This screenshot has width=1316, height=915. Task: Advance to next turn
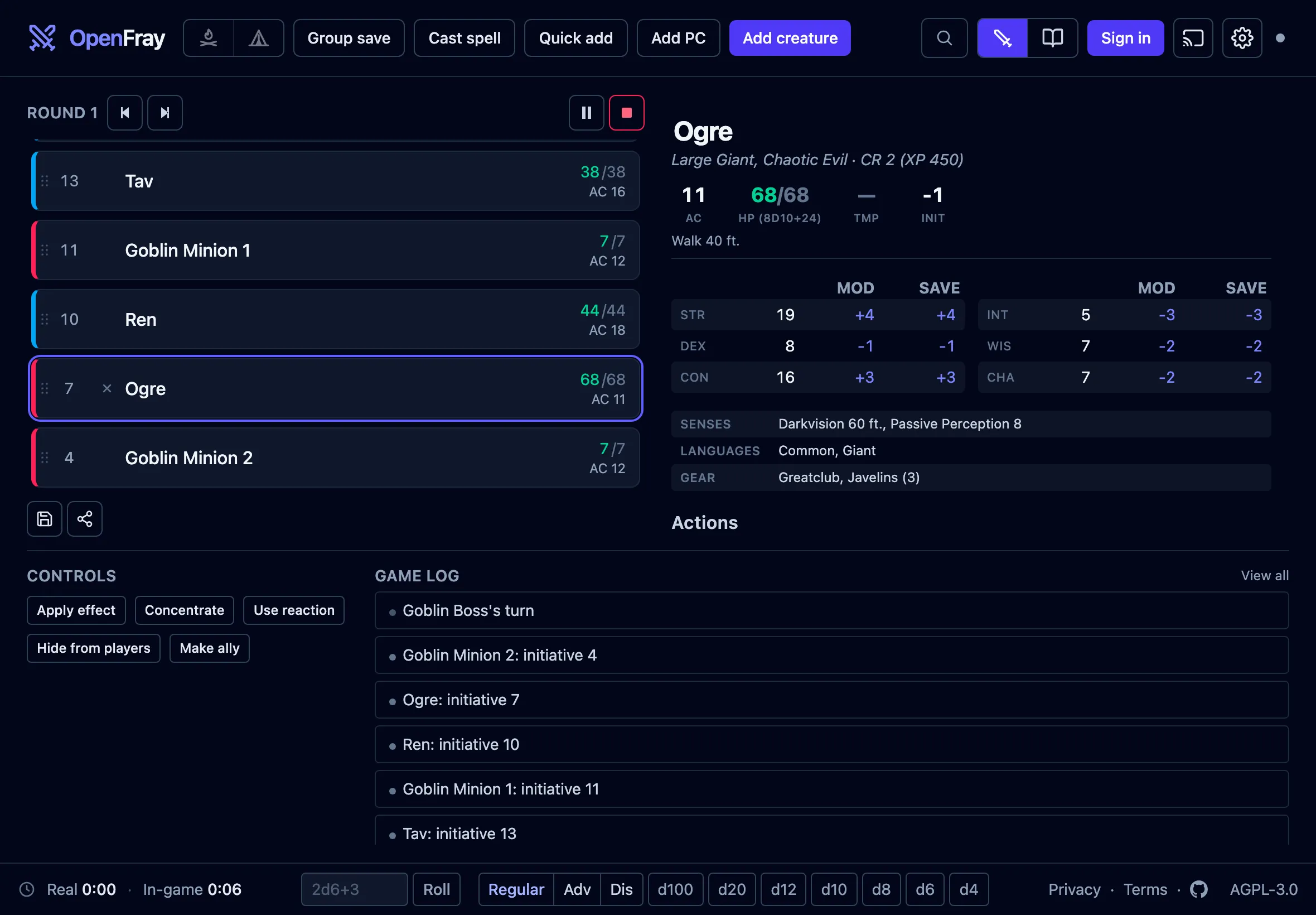point(165,113)
